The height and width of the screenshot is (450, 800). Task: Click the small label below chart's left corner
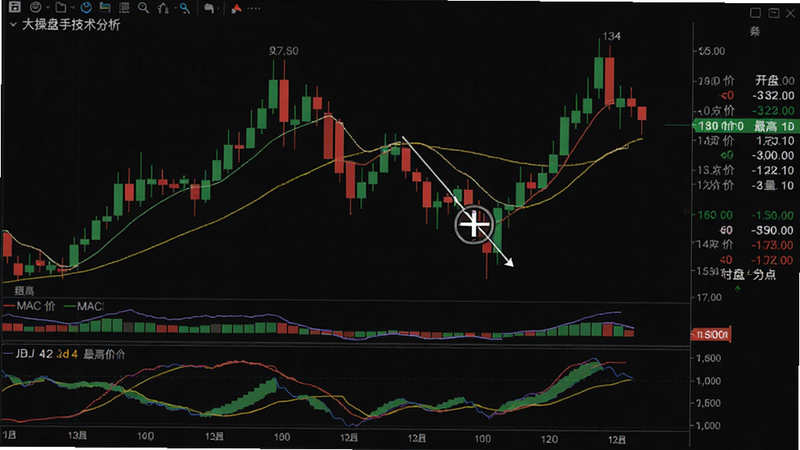pyautogui.click(x=24, y=291)
